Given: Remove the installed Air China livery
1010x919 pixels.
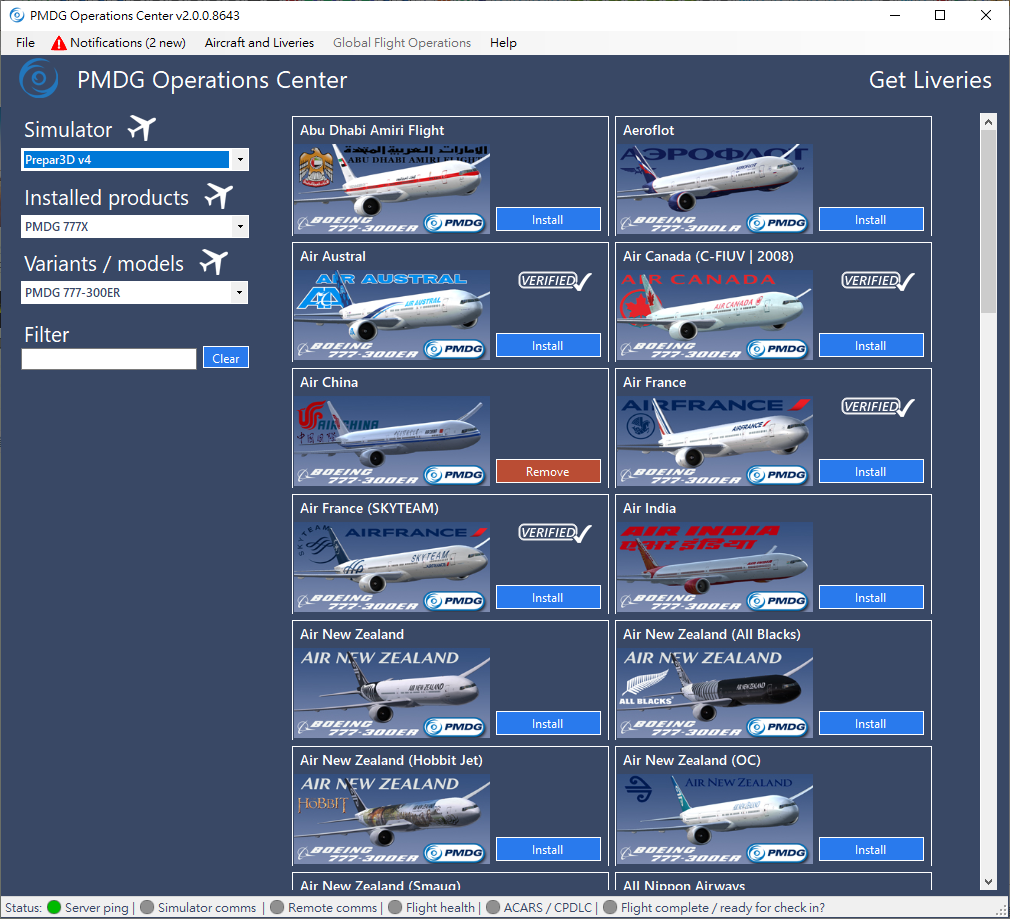Looking at the screenshot, I should tap(548, 472).
